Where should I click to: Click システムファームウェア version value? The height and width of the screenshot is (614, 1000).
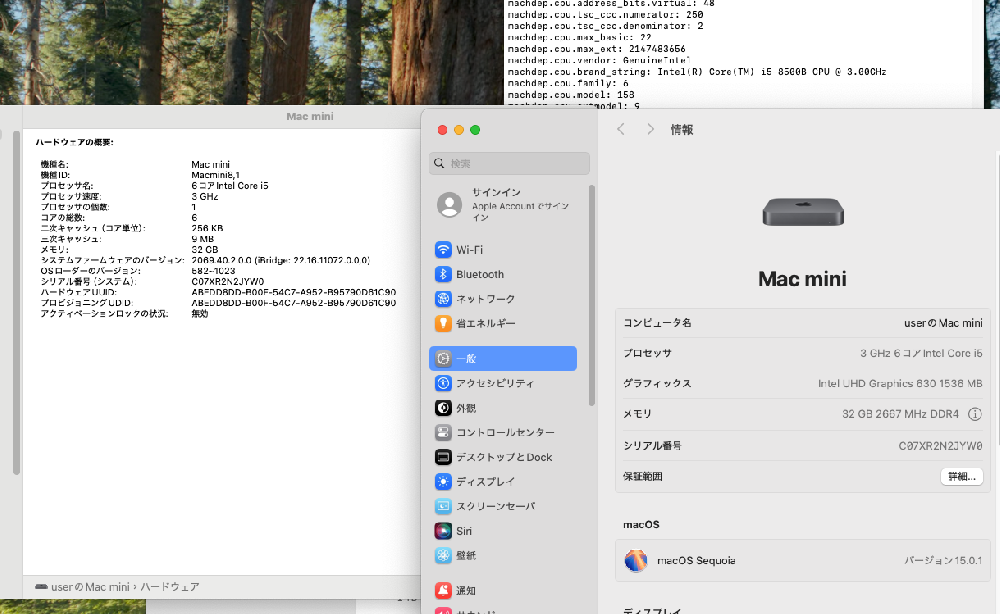[281, 260]
